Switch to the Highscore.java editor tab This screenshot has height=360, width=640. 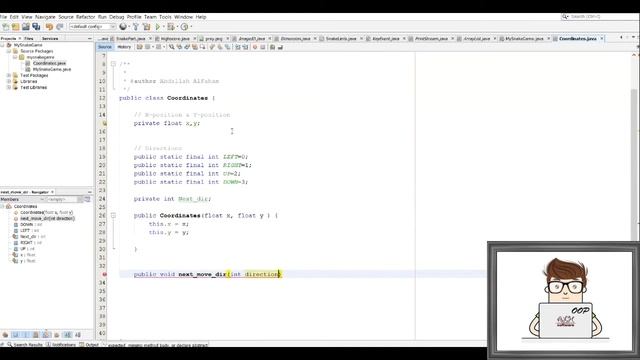coord(175,38)
